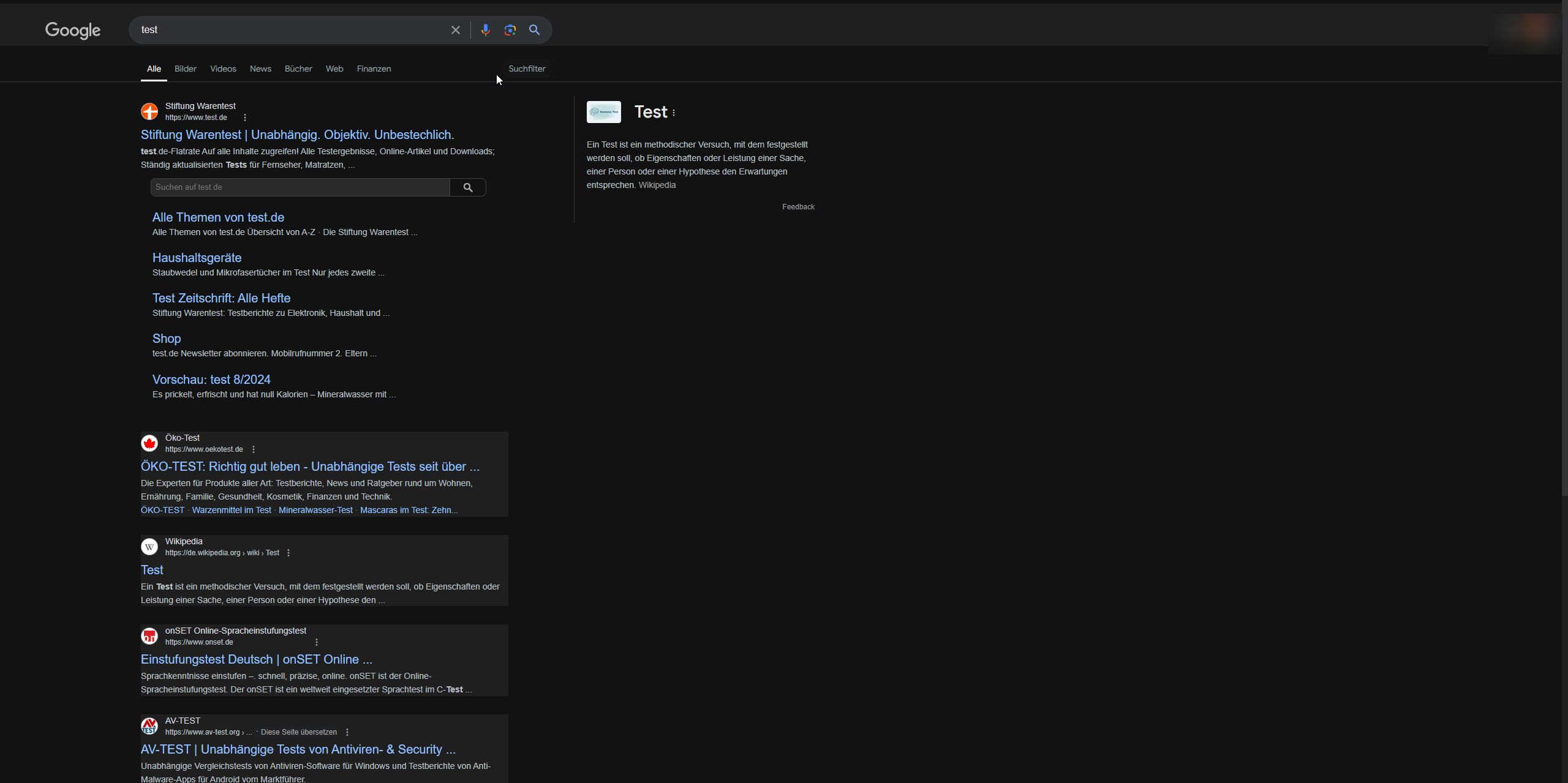Screen dimensions: 1568x783
Task: Open three-dot menu for AV-TEST result
Action: coord(347,732)
